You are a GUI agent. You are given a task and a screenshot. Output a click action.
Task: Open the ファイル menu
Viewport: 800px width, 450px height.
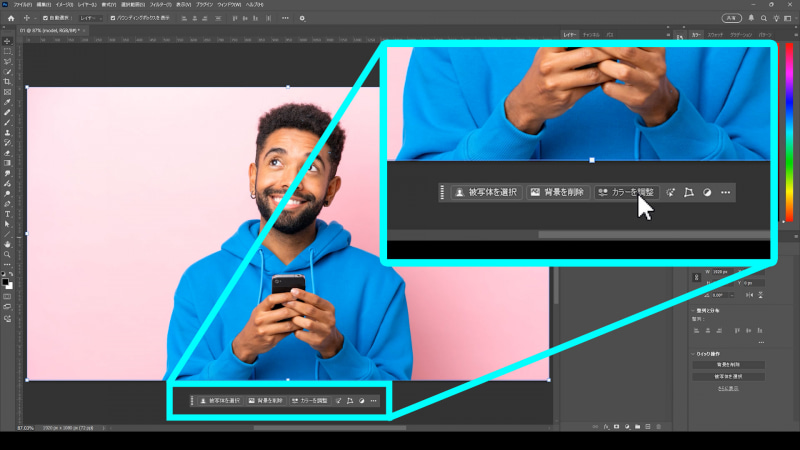point(22,5)
